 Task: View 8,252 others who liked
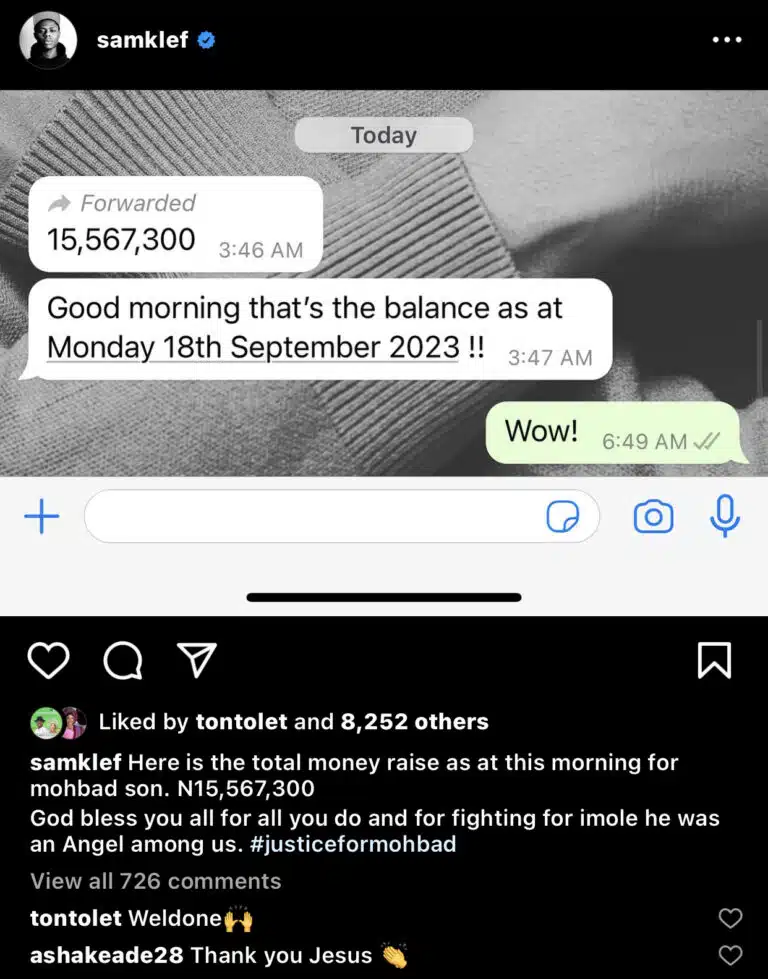(415, 722)
